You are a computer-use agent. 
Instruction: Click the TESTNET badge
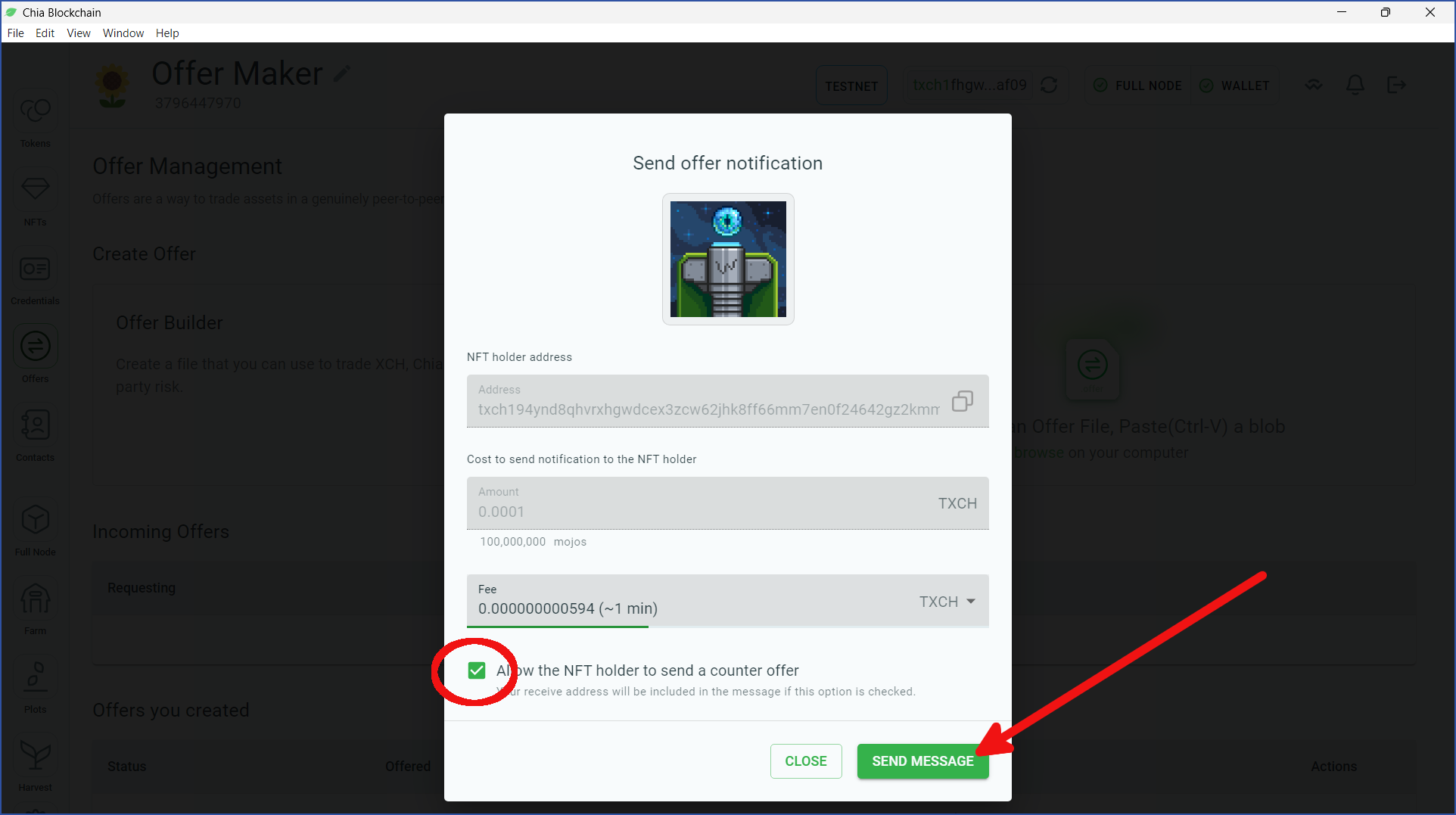pos(851,86)
